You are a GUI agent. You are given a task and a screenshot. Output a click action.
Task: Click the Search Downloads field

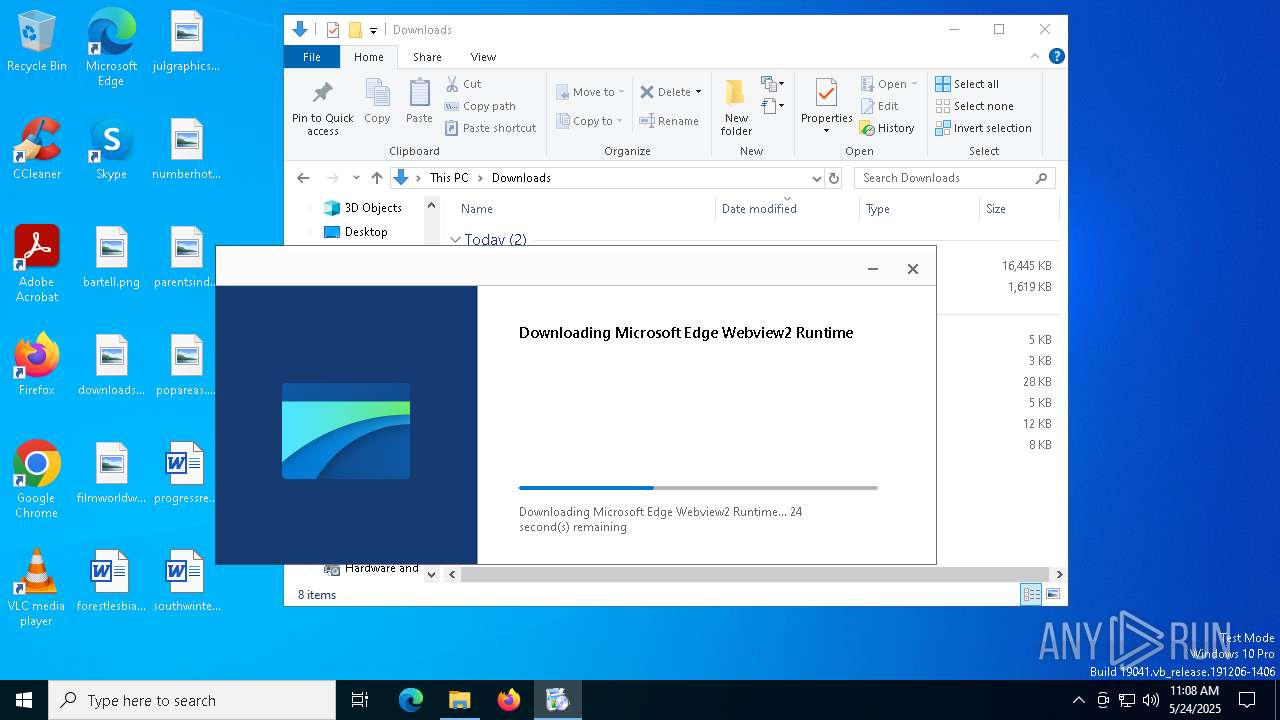[954, 178]
